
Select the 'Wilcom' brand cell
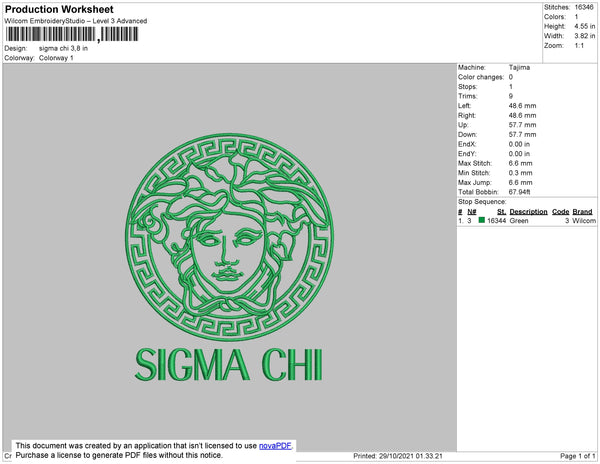click(584, 221)
